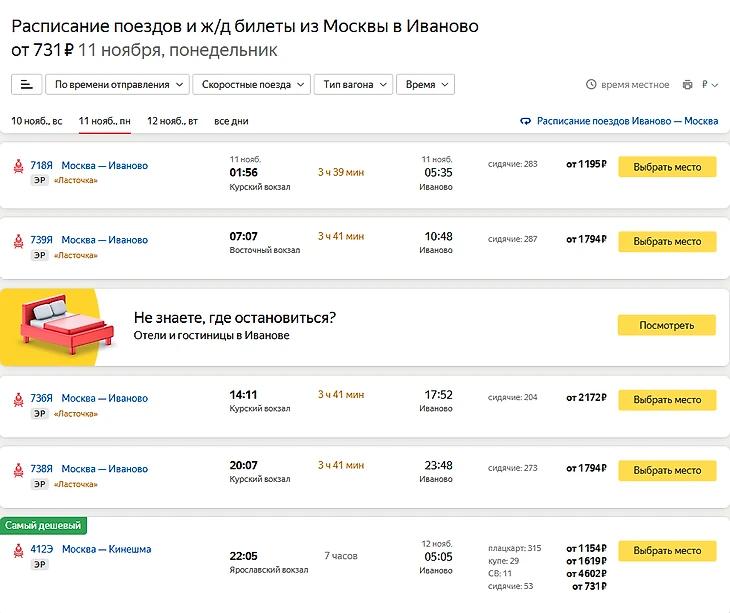The image size is (730, 613).
Task: Open the 'Скоростные поезда' filter dropdown
Action: pos(252,85)
